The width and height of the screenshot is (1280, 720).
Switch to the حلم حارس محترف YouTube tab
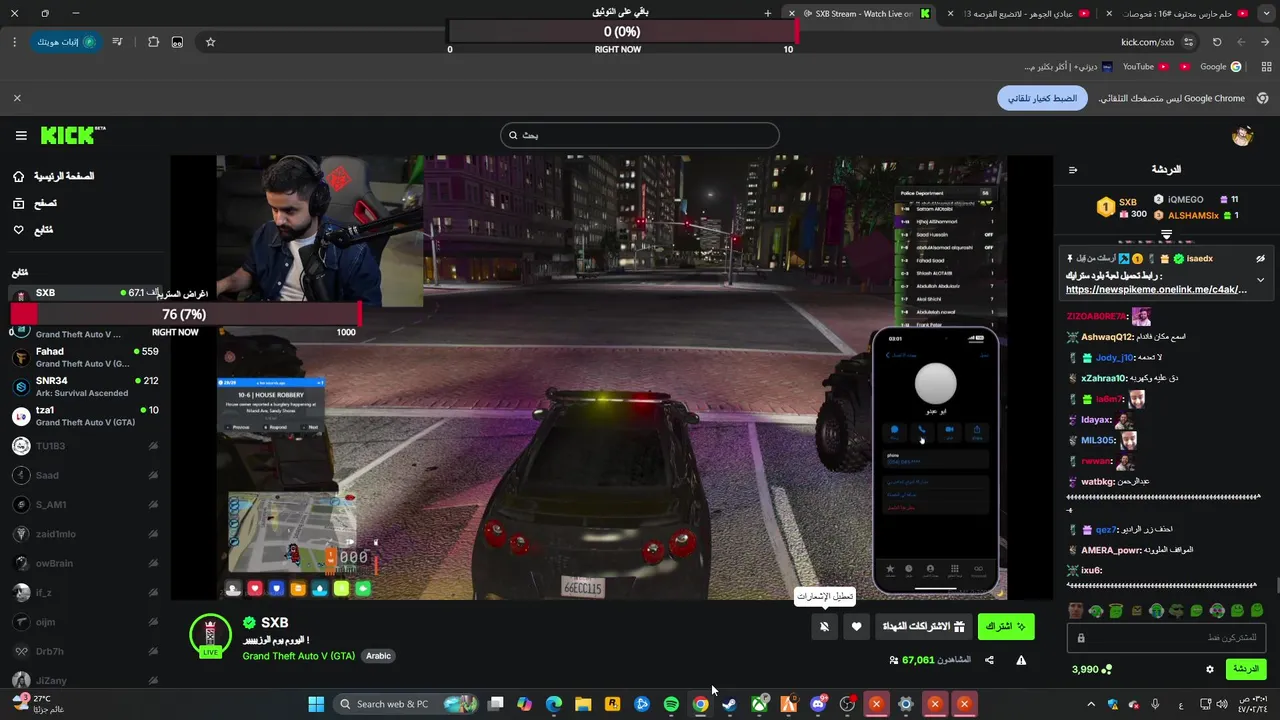[x=1180, y=13]
